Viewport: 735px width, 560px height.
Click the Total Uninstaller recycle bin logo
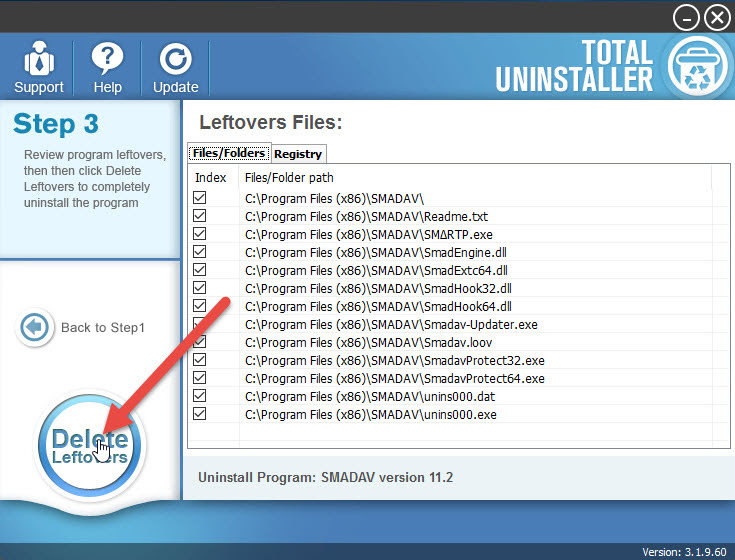698,67
